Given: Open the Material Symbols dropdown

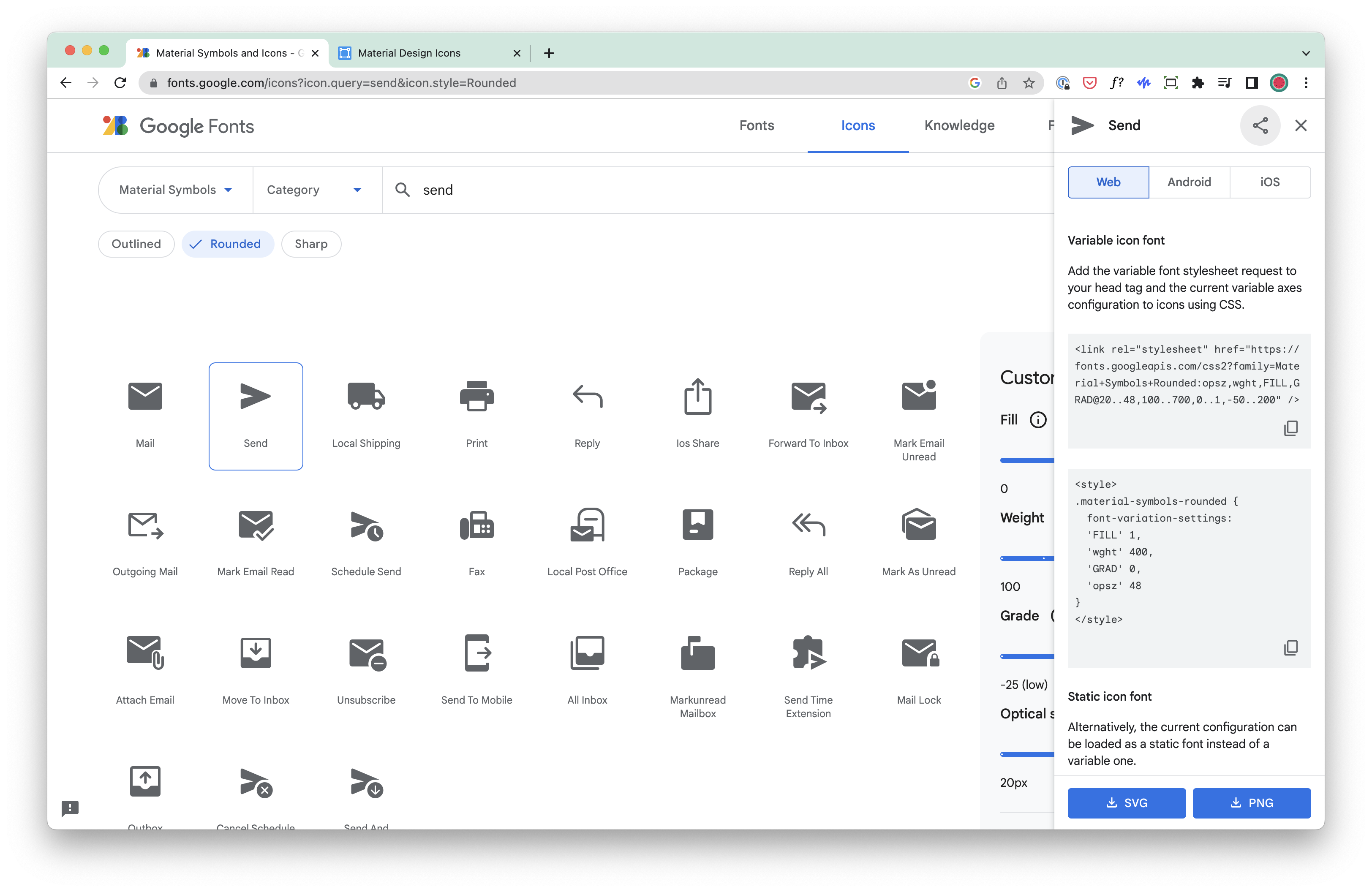Looking at the screenshot, I should 175,190.
